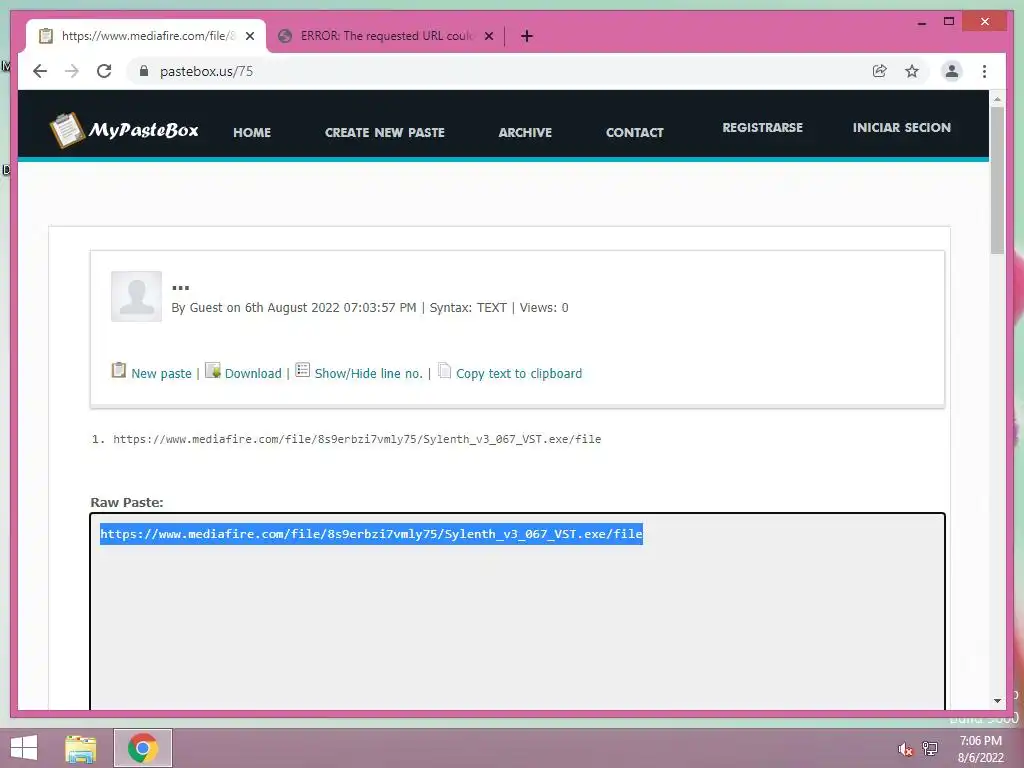The width and height of the screenshot is (1024, 768).
Task: Open the Windows Start menu
Action: pyautogui.click(x=24, y=748)
